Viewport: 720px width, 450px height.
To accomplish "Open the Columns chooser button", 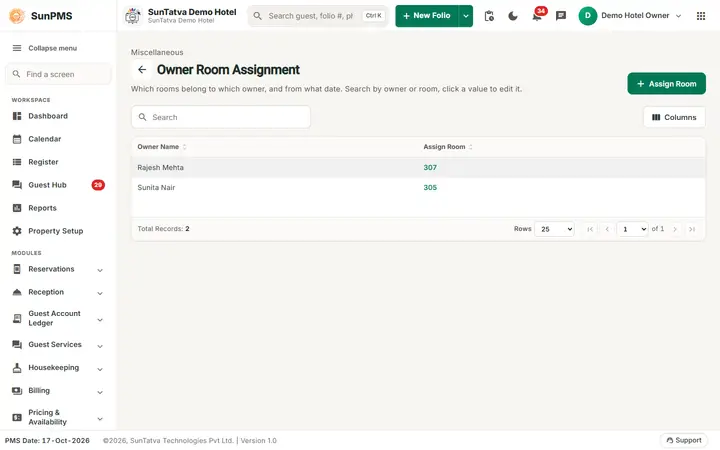I will pos(674,118).
